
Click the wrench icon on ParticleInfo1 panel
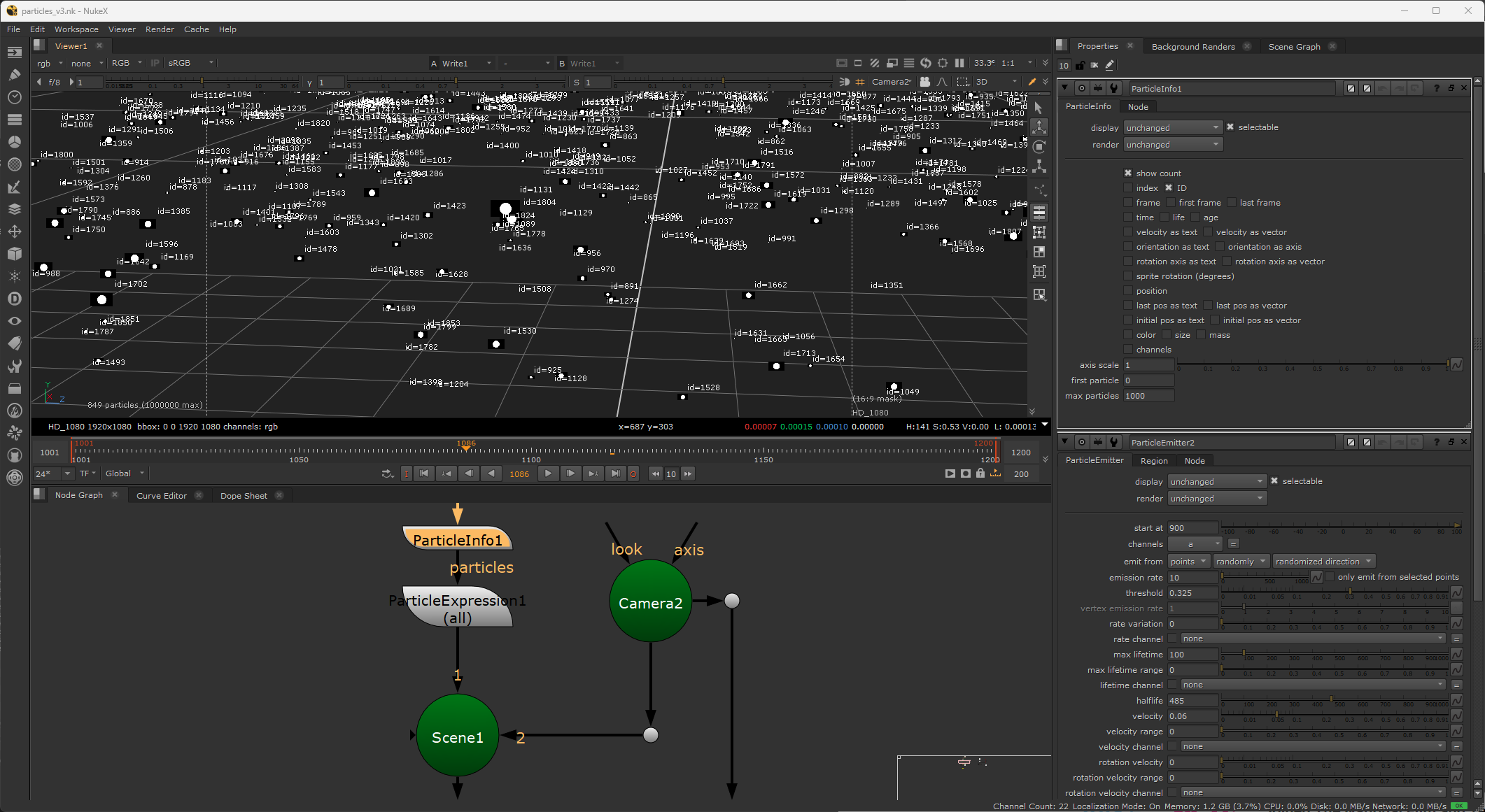1114,88
